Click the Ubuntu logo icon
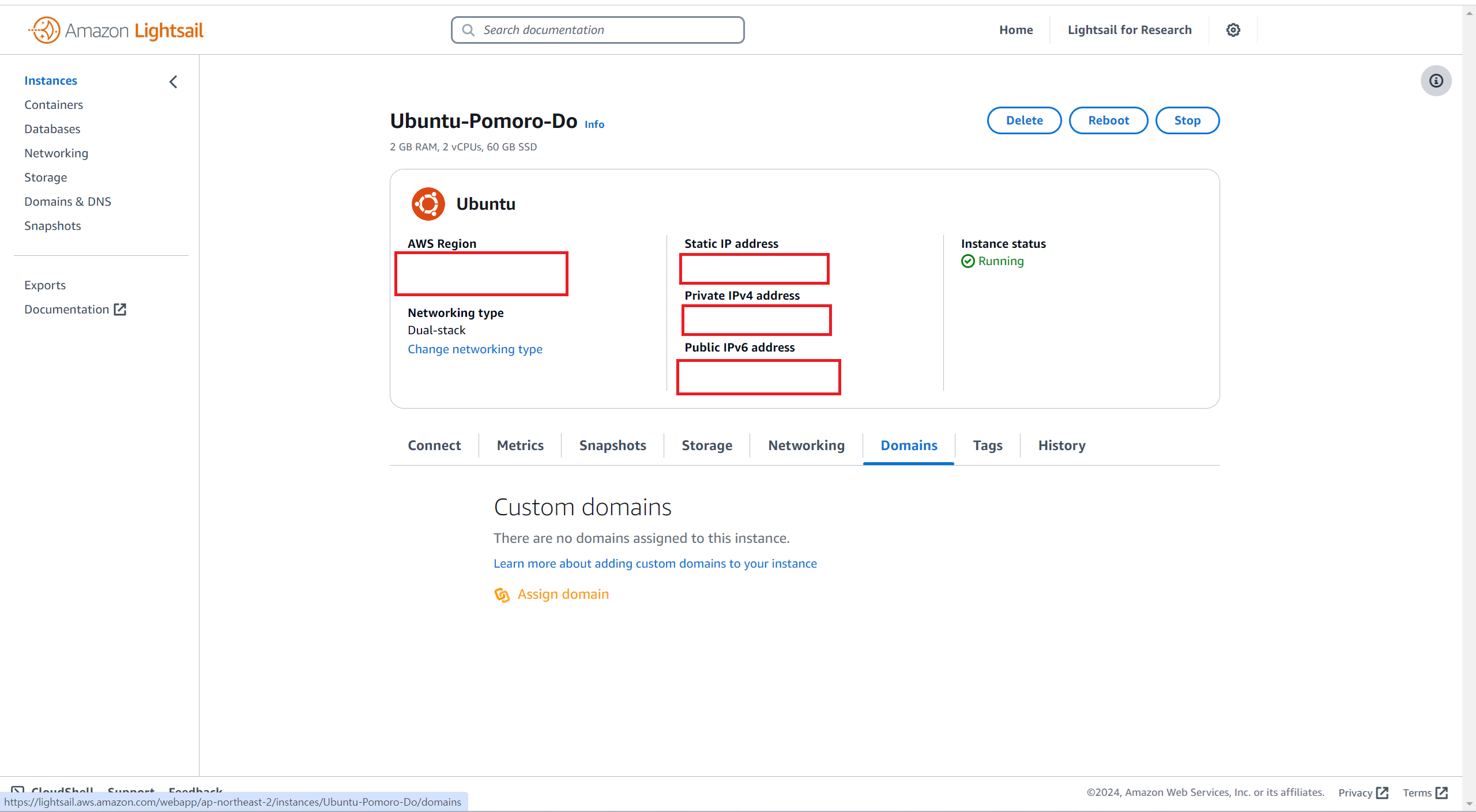1476x812 pixels. point(428,204)
